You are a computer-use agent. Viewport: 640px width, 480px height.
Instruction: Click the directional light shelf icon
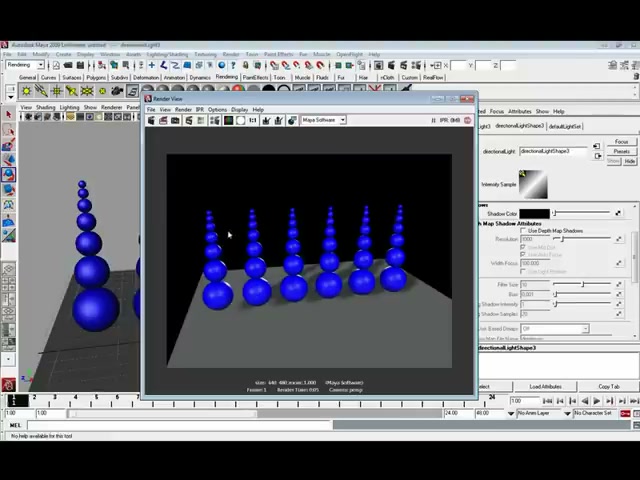(41, 91)
